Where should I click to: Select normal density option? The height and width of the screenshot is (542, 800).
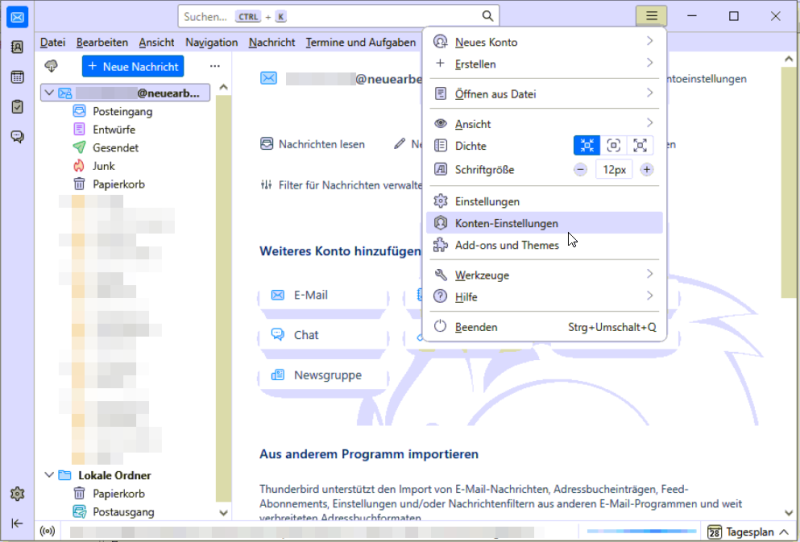click(x=613, y=145)
